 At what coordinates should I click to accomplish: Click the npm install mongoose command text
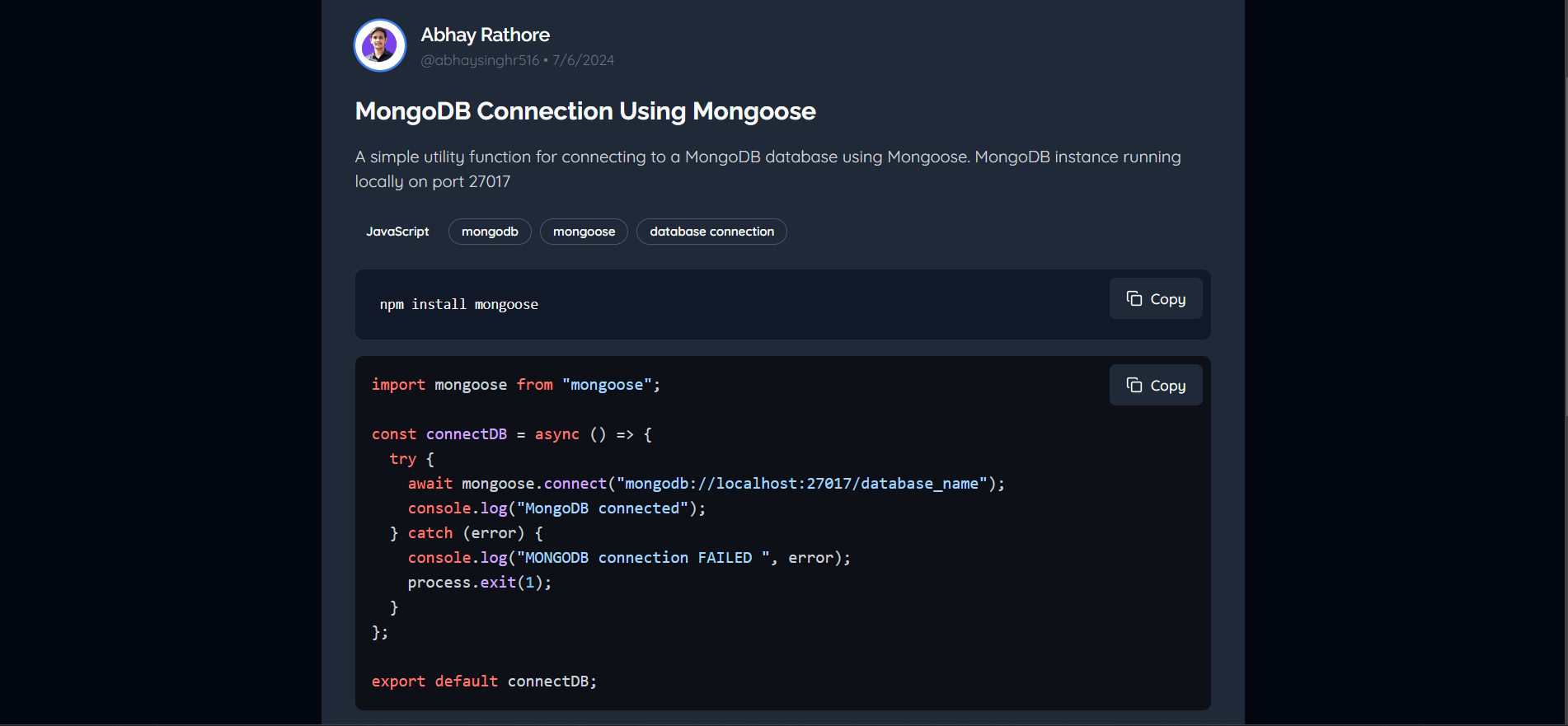(x=459, y=304)
